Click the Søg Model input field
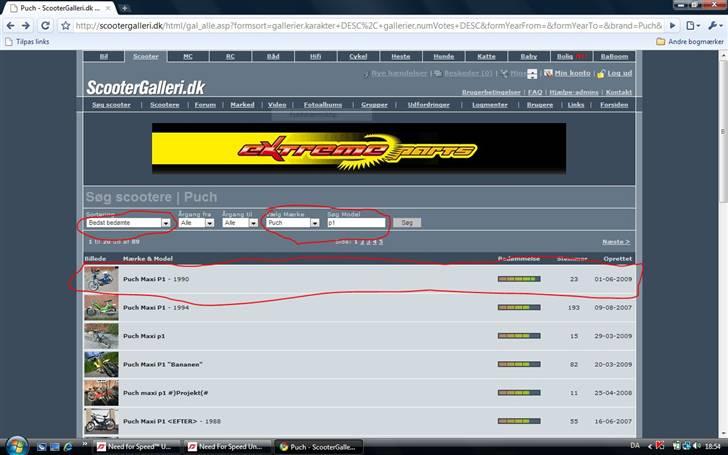 356,223
